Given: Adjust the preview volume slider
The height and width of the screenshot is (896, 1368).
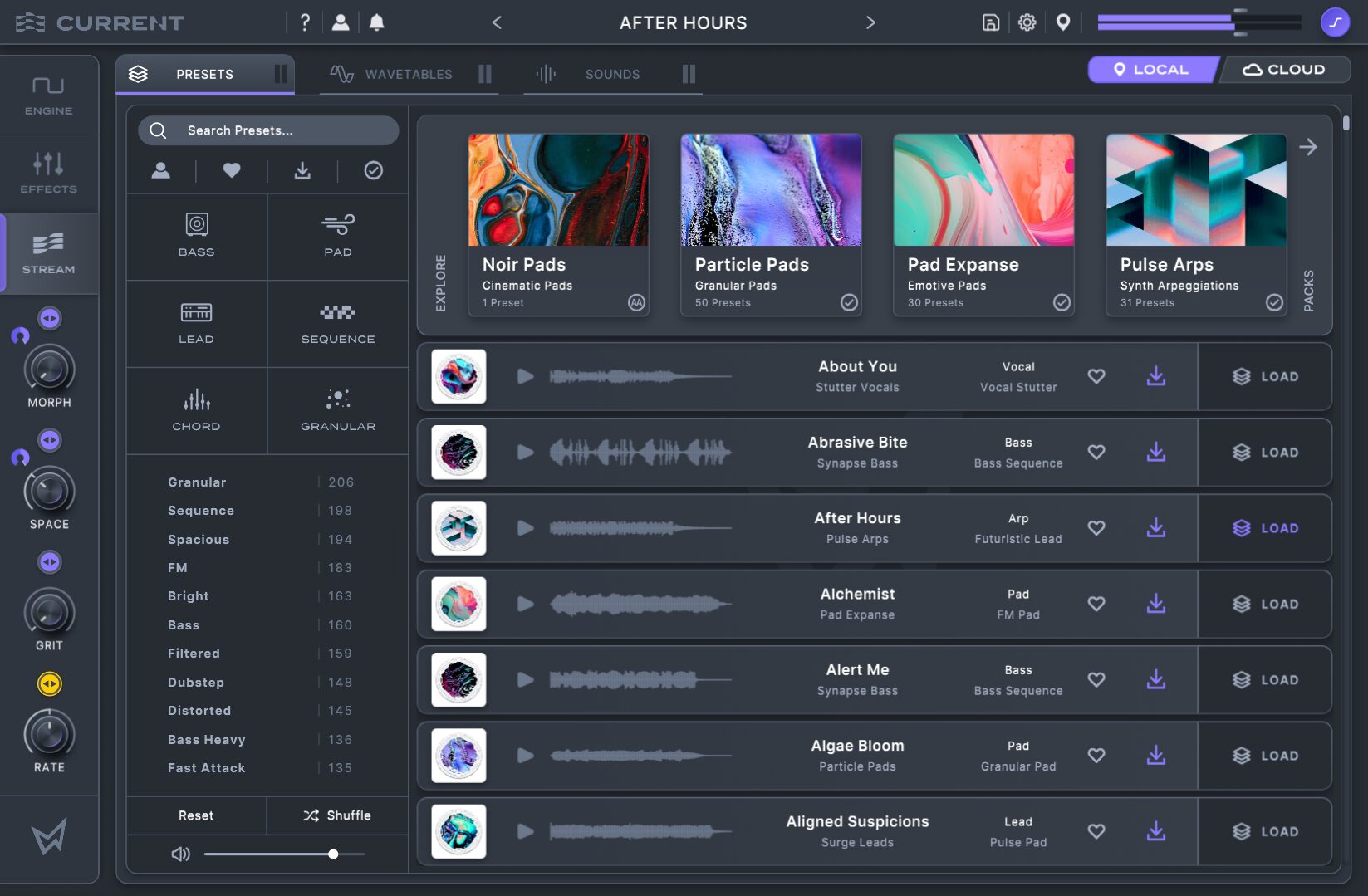Looking at the screenshot, I should coord(284,854).
